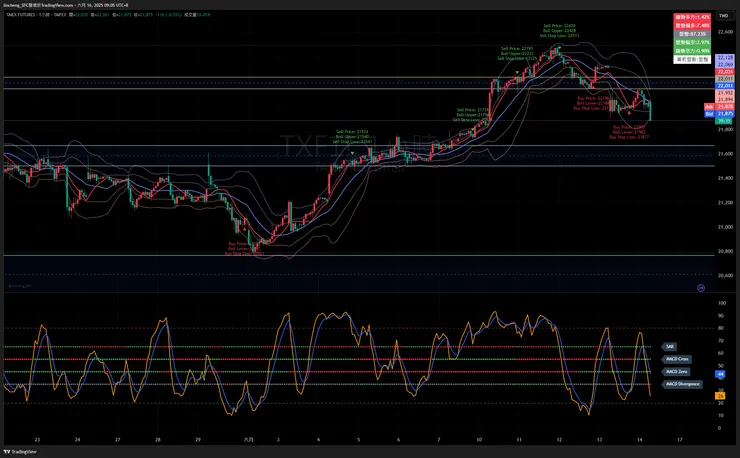
Task: Click the TradingView logo at bottom left
Action: pos(20,452)
